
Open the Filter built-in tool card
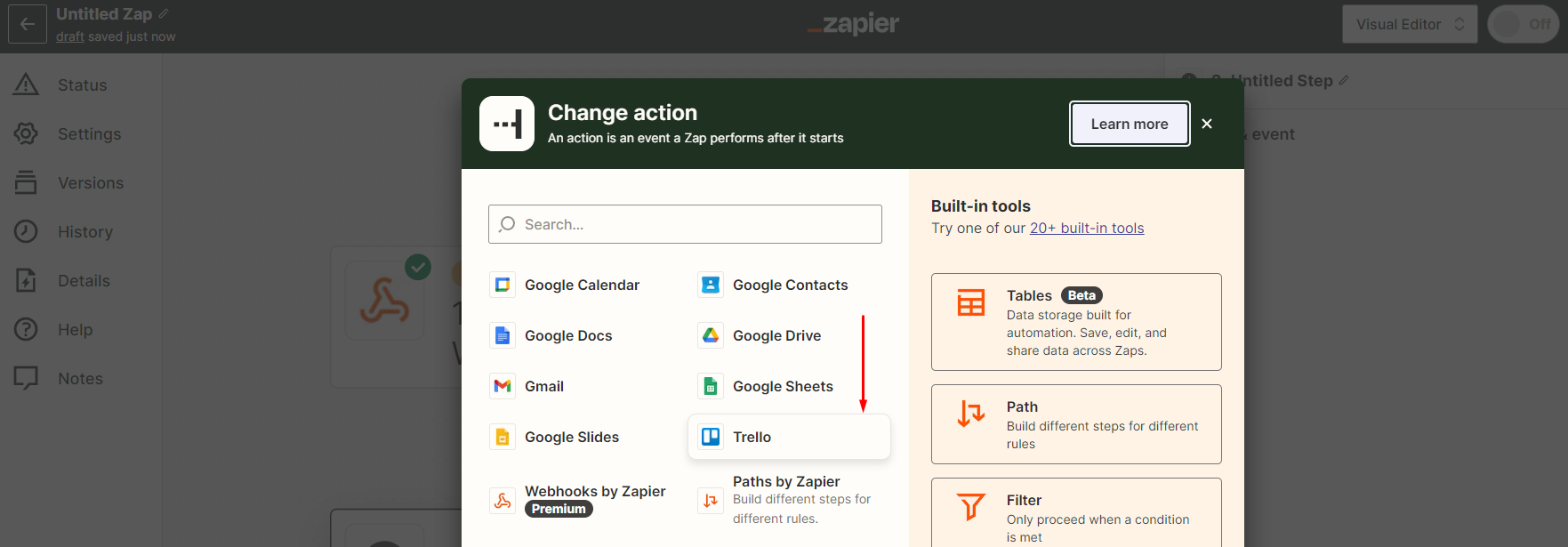[1076, 513]
